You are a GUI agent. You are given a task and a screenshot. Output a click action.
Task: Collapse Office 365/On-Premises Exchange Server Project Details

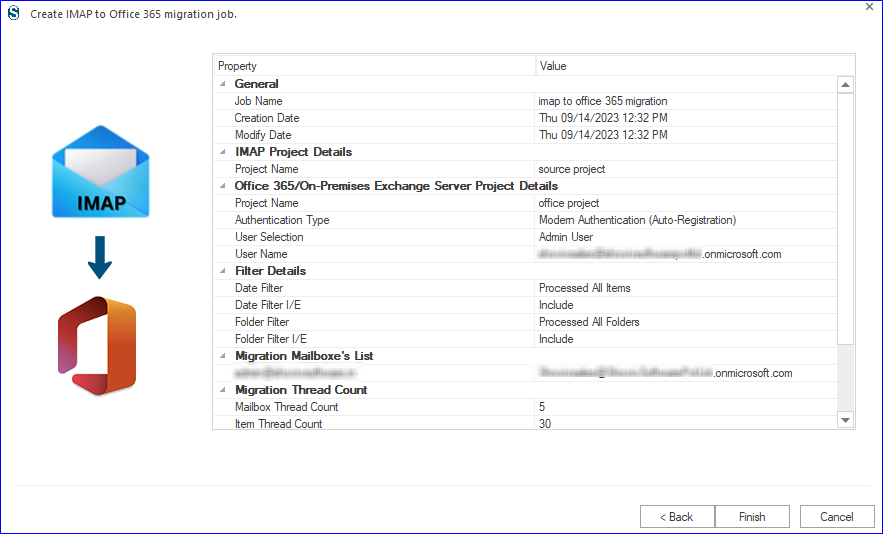click(x=223, y=186)
